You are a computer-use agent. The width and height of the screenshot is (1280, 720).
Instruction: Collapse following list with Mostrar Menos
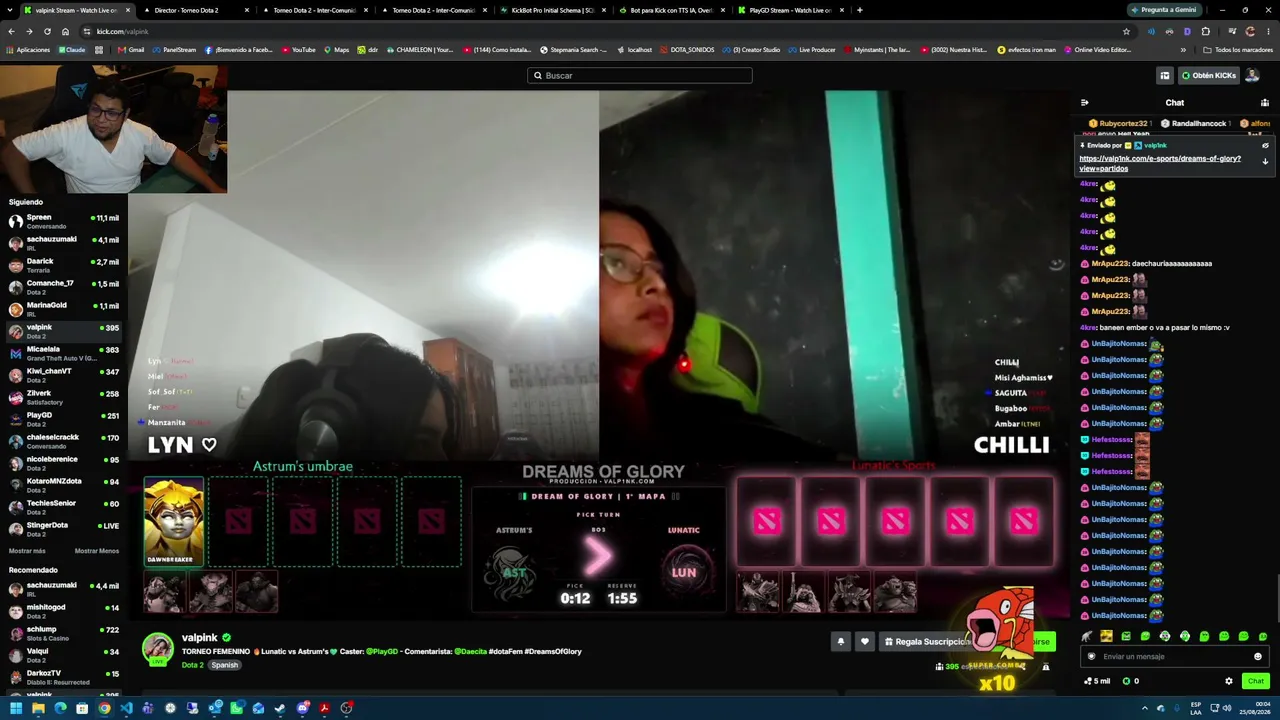pyautogui.click(x=97, y=551)
